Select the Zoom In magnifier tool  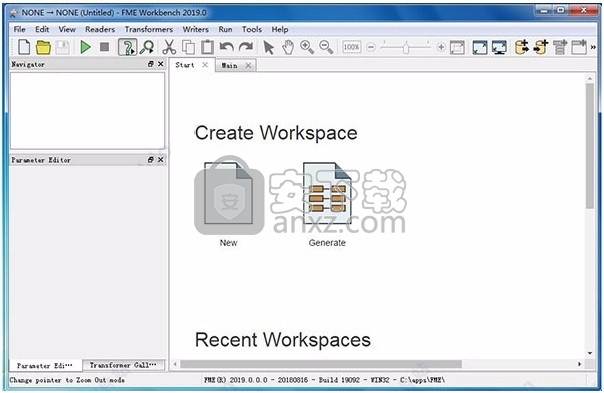click(x=307, y=47)
